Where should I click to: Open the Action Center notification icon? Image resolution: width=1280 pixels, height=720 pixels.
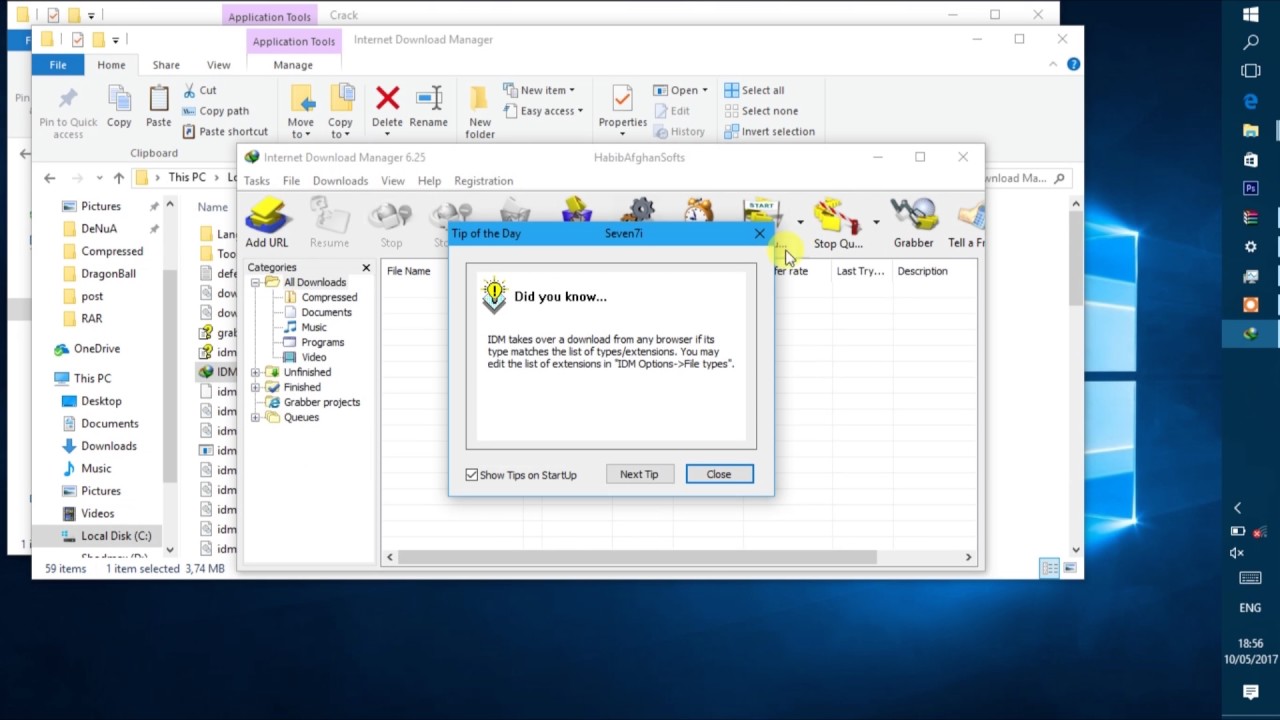point(1250,691)
